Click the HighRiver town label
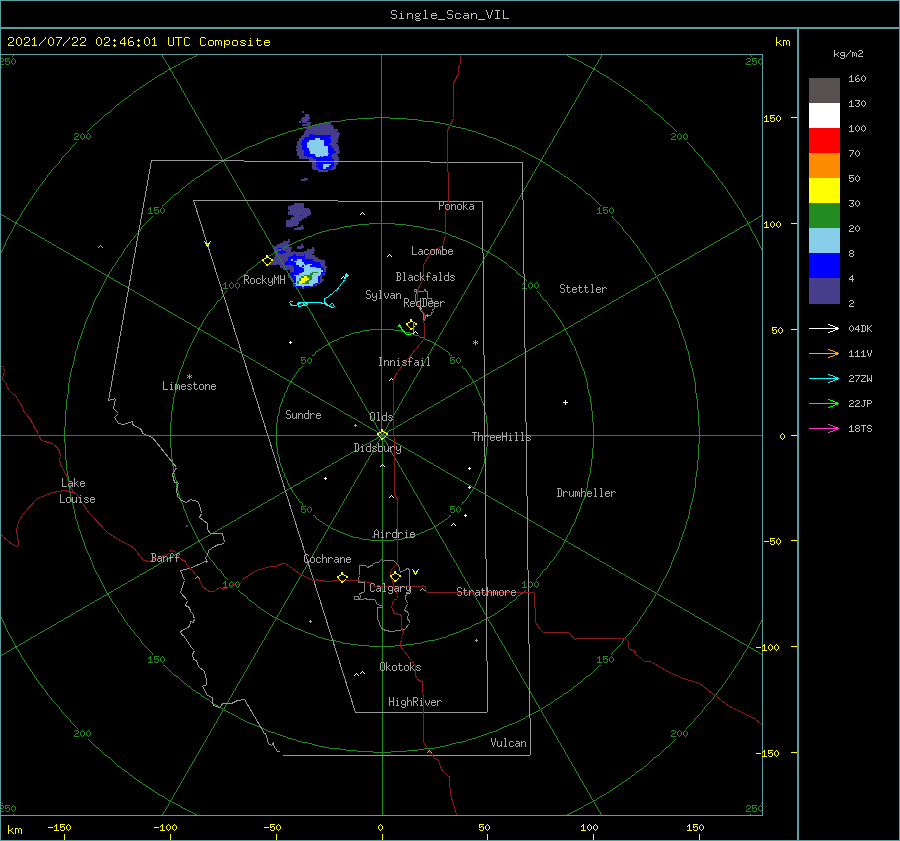 point(415,702)
